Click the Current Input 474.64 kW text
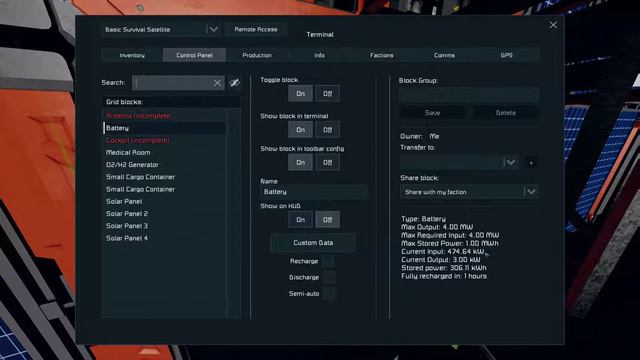 point(442,252)
